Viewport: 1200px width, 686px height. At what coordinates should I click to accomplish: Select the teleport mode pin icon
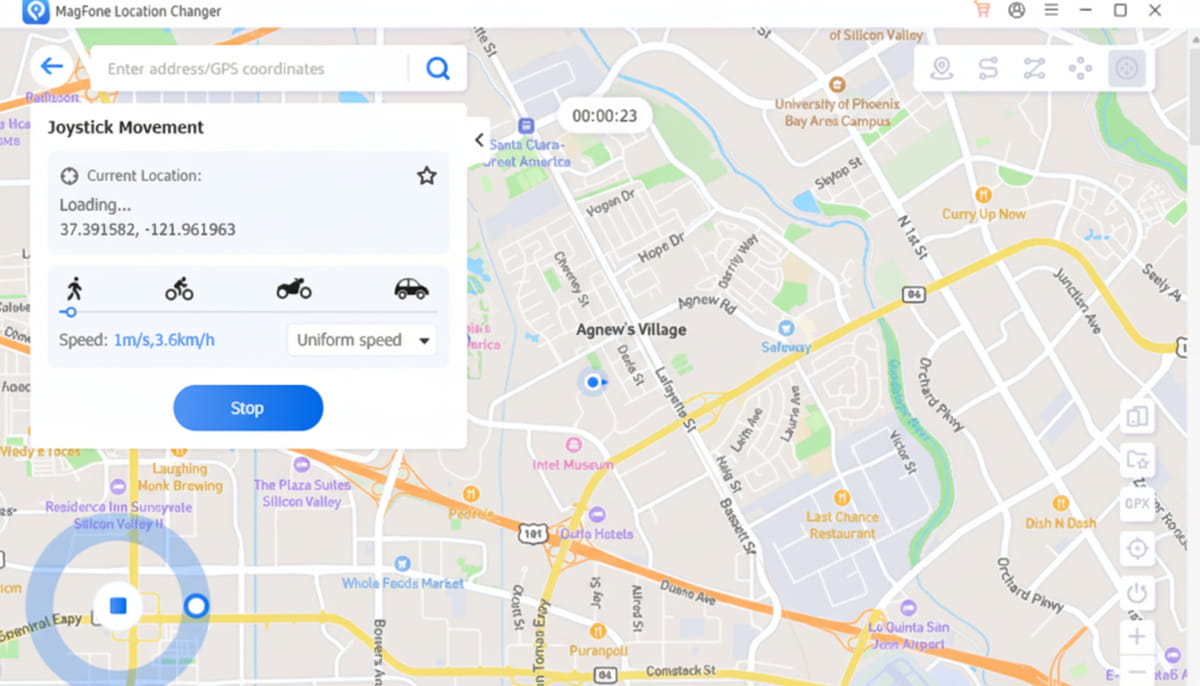941,68
